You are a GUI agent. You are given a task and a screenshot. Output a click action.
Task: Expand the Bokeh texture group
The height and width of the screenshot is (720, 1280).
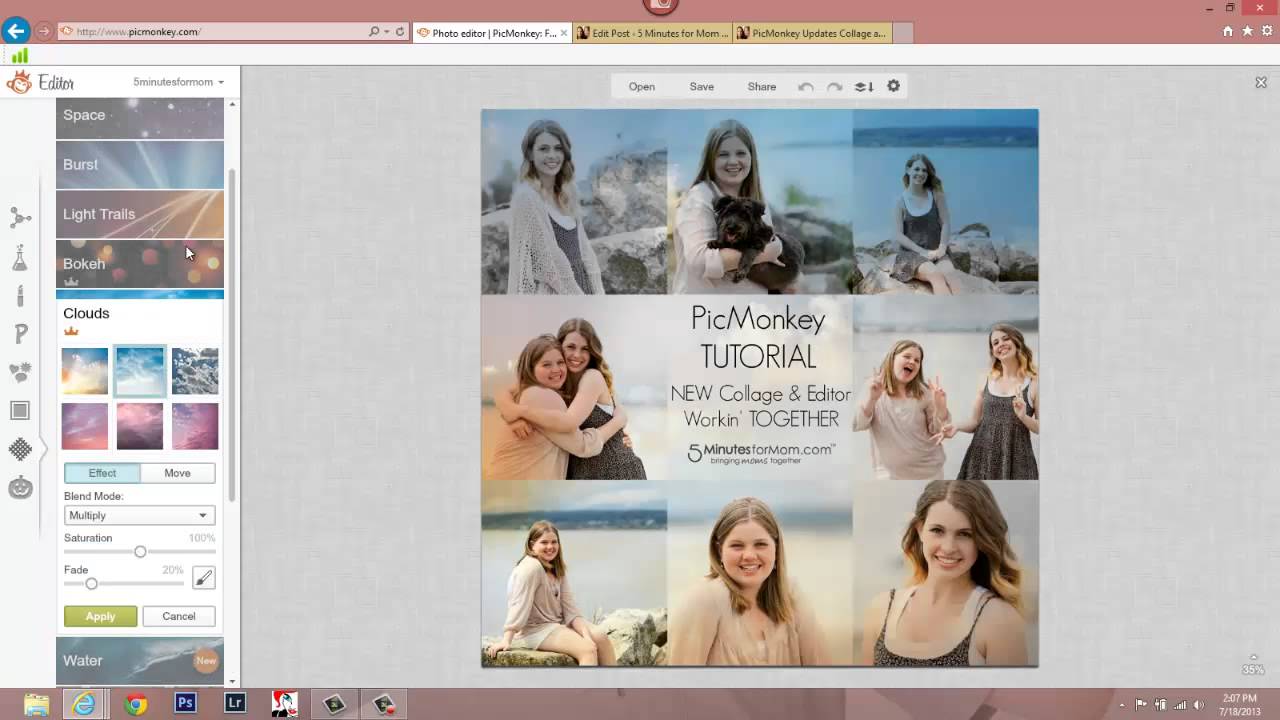[140, 264]
